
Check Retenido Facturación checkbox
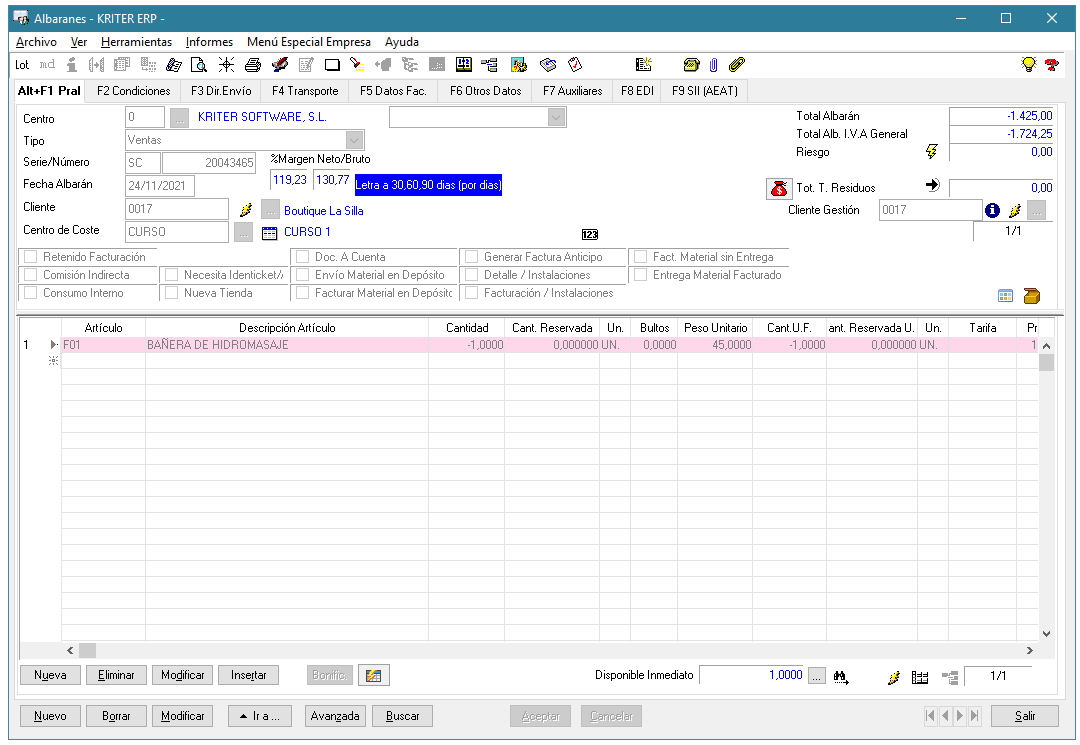pyautogui.click(x=30, y=257)
